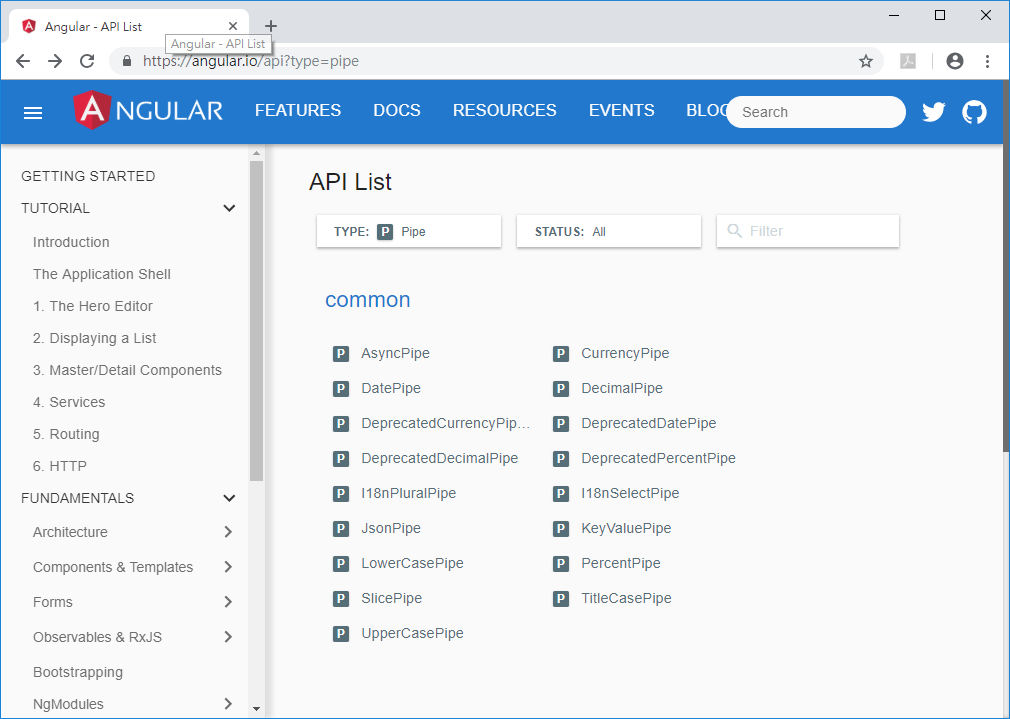
Task: Open the STATUS All dropdown
Action: (609, 231)
